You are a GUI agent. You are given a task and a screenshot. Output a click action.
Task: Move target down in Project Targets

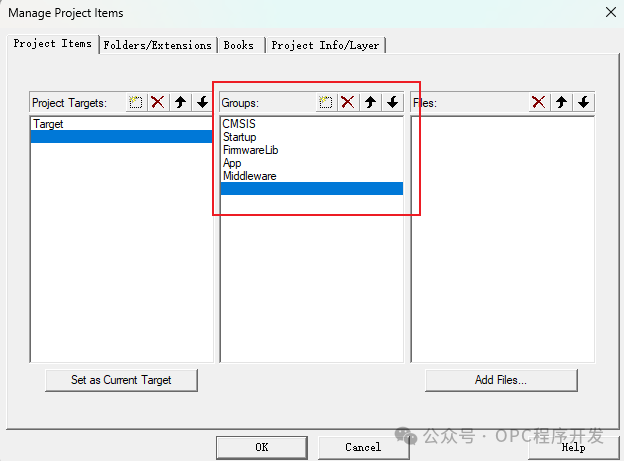tap(202, 103)
